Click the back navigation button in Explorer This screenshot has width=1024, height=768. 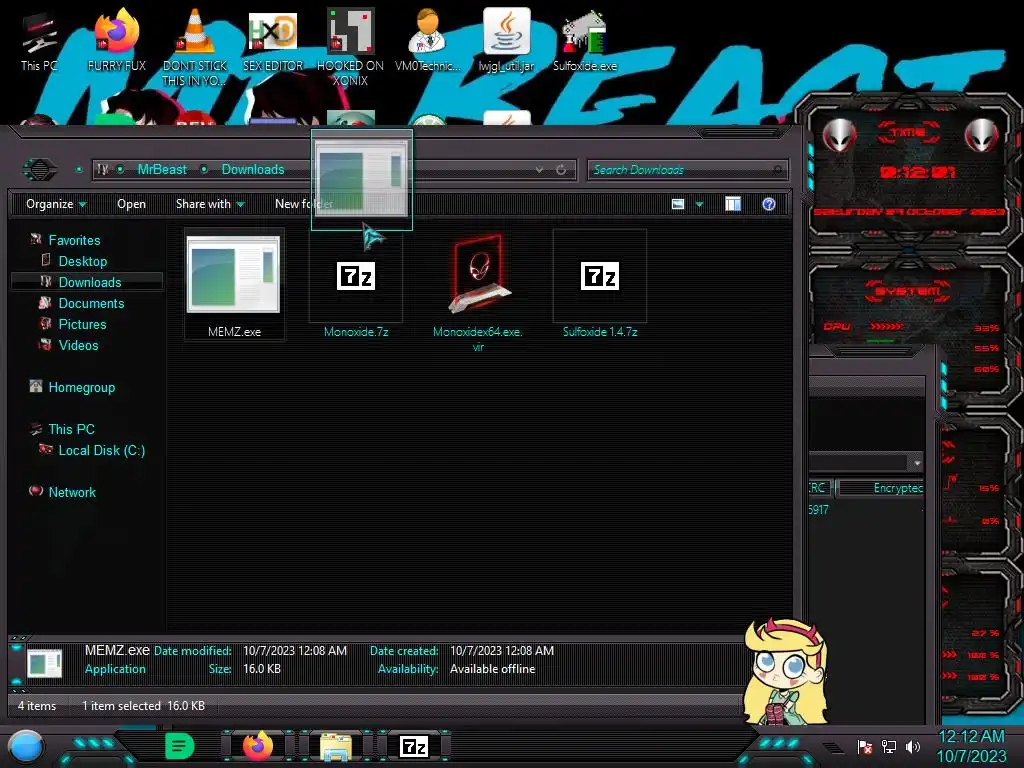40,170
